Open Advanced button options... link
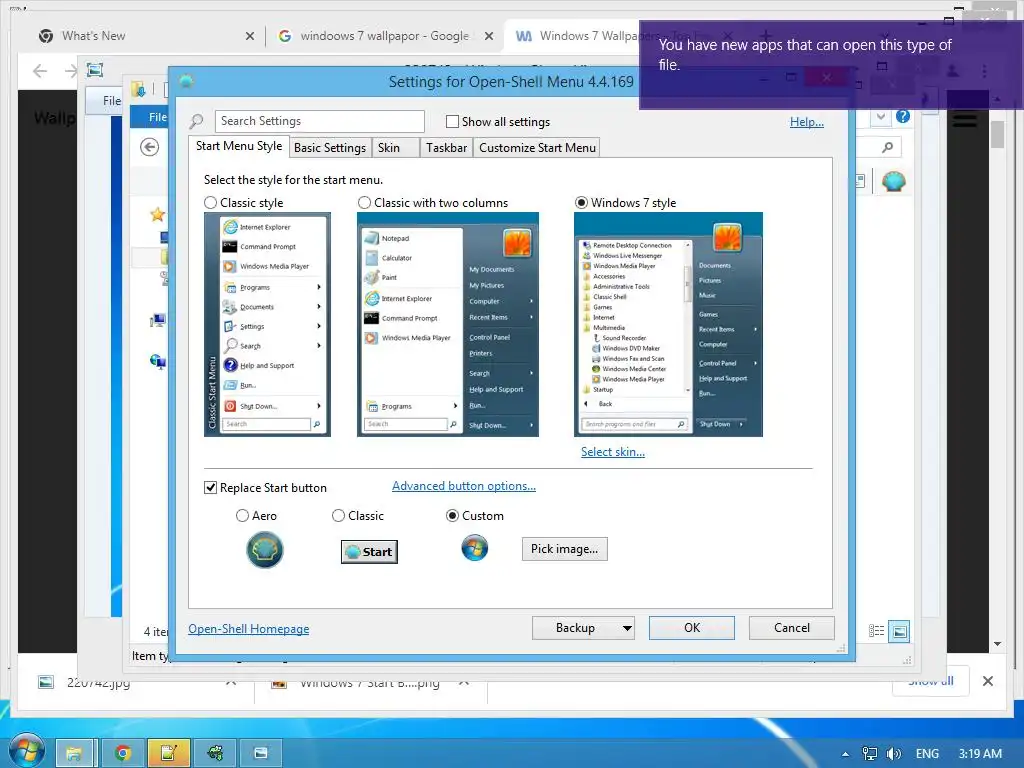This screenshot has width=1024, height=768. [464, 486]
